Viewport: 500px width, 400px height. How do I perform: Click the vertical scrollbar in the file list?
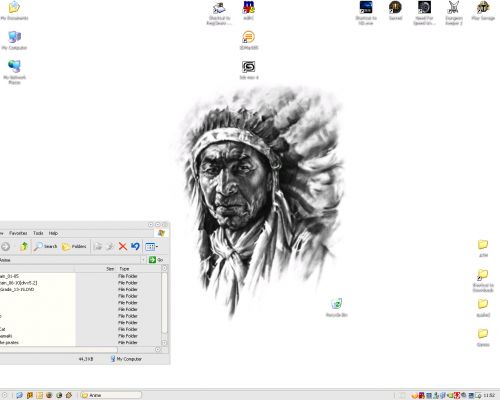click(164, 303)
